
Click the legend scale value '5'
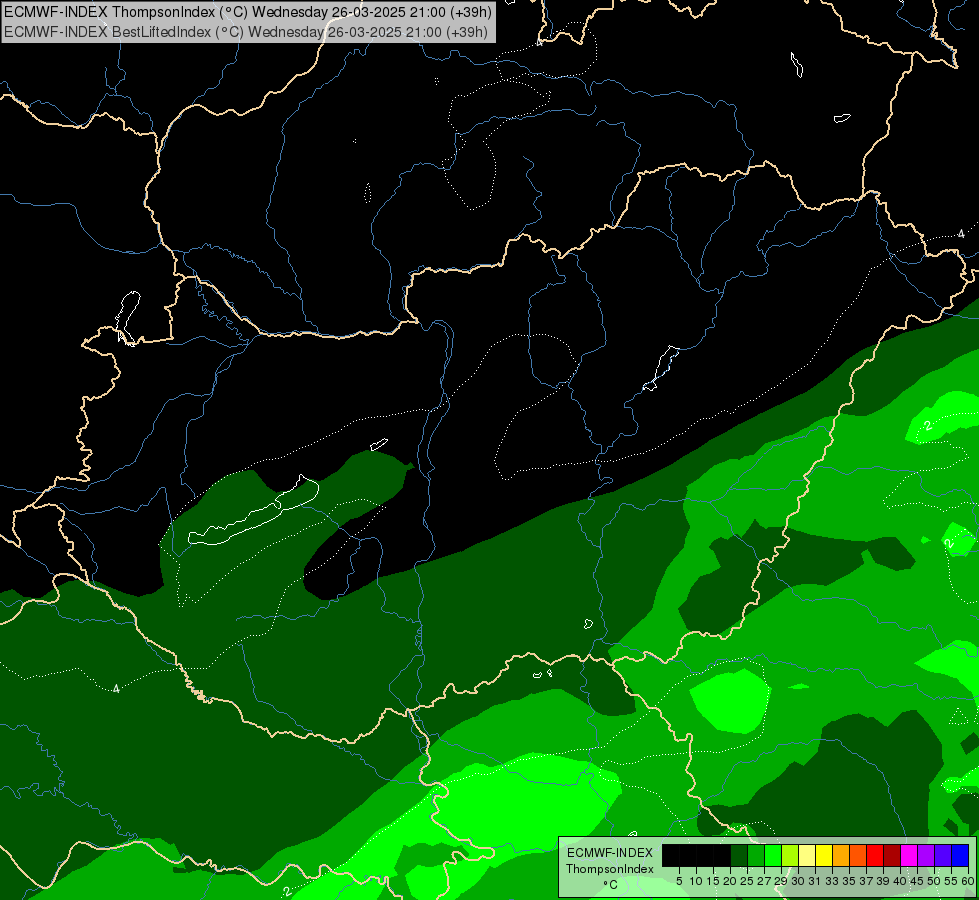coord(679,881)
